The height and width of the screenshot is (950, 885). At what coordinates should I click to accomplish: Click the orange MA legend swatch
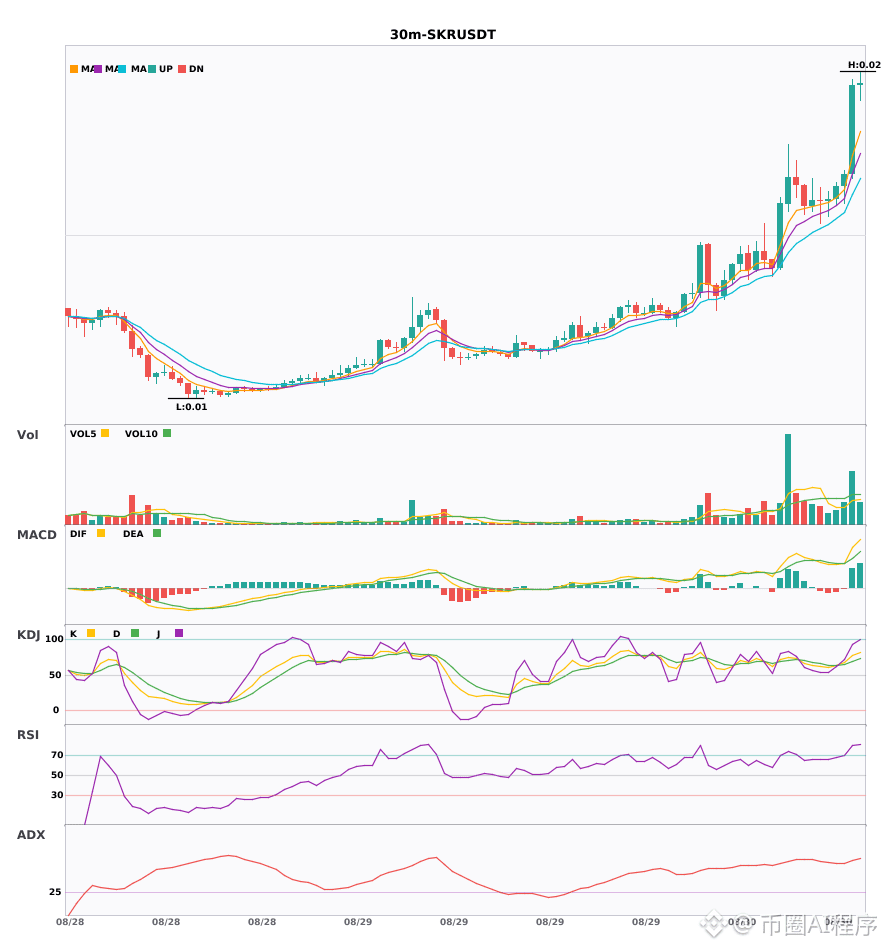tap(74, 69)
